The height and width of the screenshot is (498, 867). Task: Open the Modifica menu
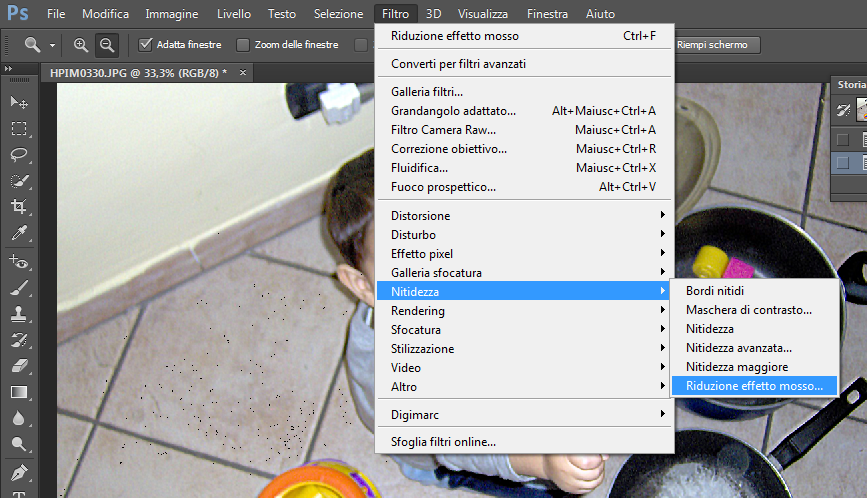105,14
